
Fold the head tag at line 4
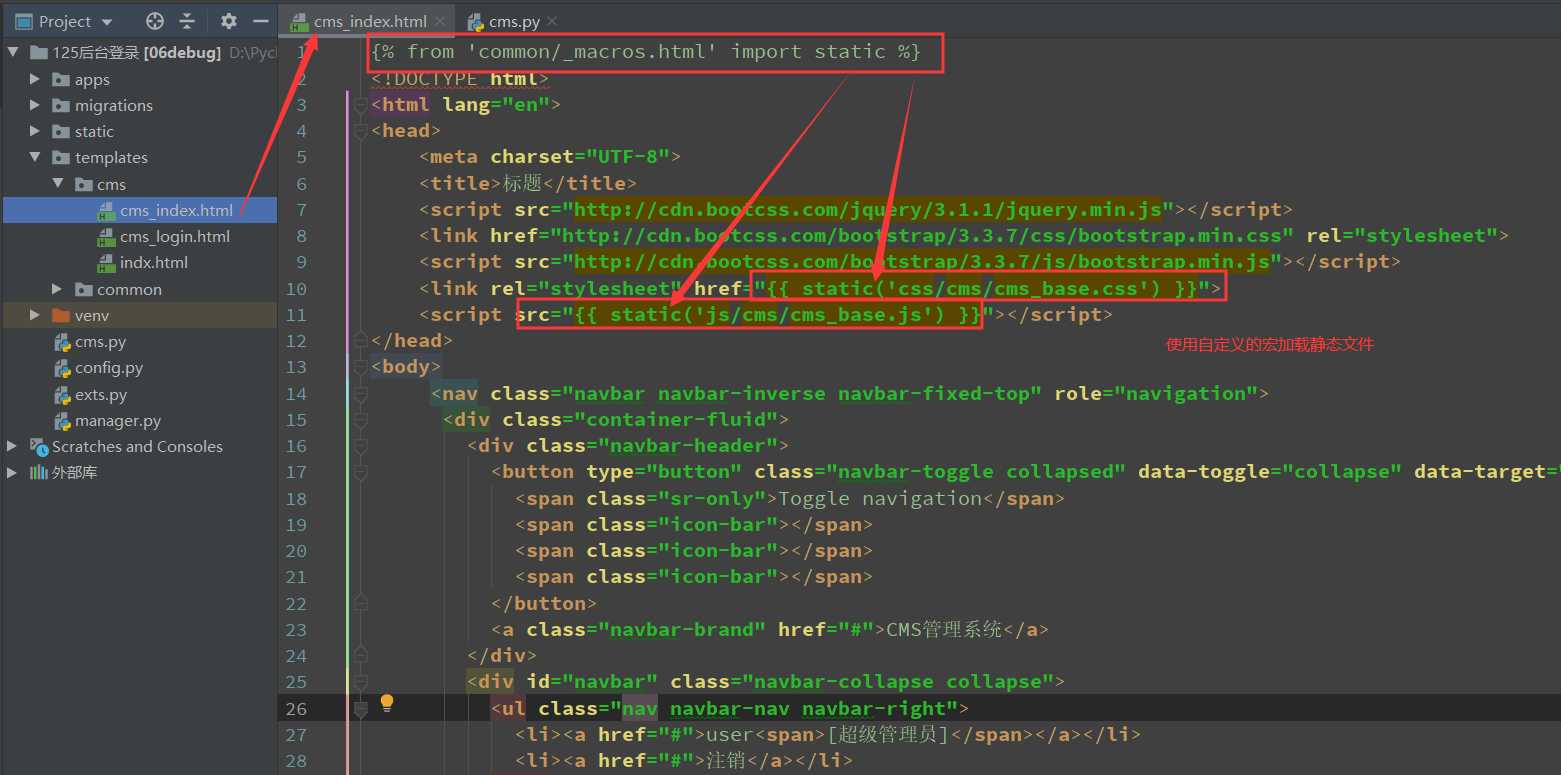click(361, 131)
